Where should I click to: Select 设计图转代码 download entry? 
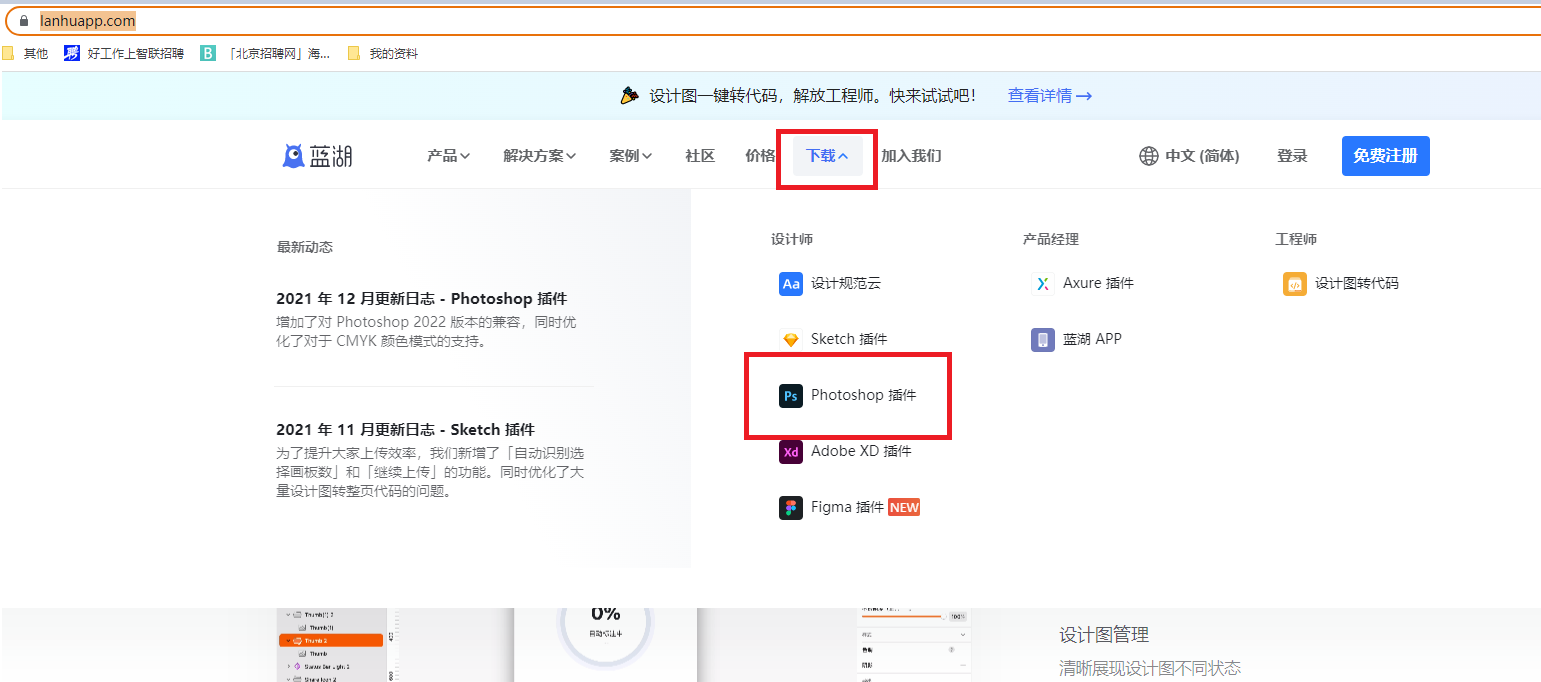(x=1341, y=284)
